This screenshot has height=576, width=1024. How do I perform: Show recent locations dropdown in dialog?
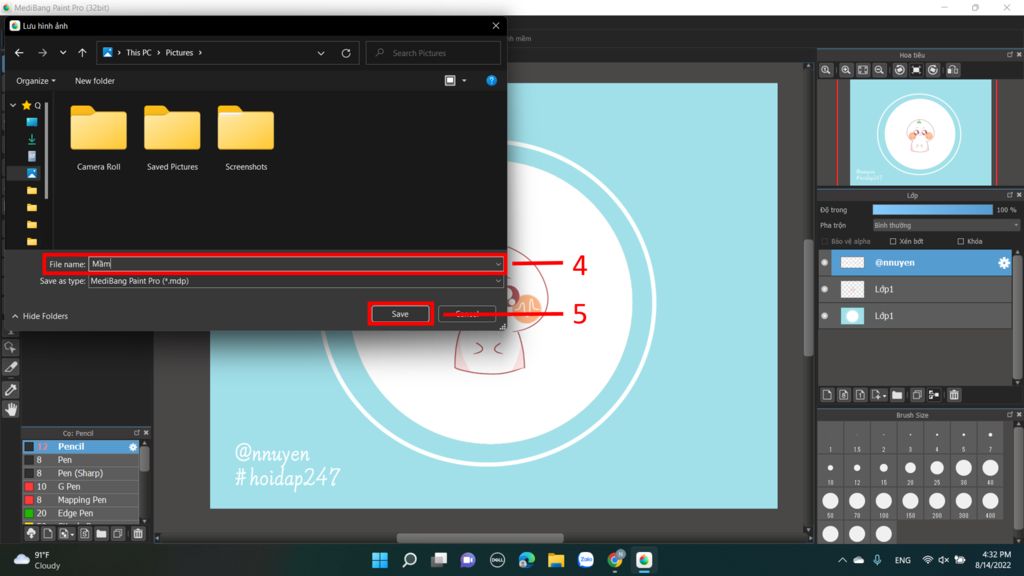(63, 53)
